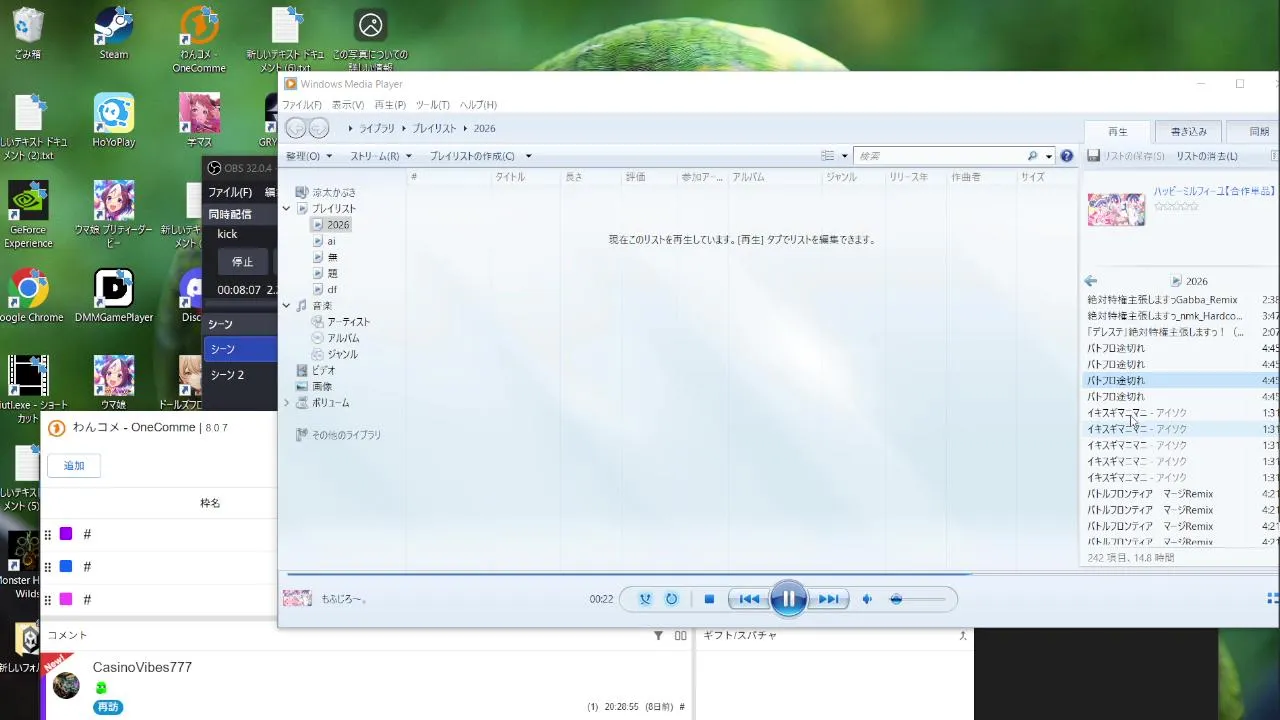Adjust the Media Player volume slider
The image size is (1280, 720).
[917, 599]
